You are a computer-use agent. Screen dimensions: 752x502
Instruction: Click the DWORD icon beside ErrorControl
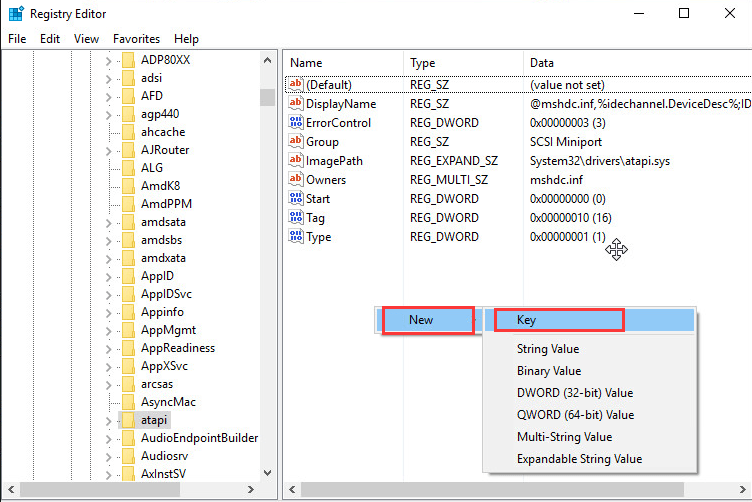295,122
